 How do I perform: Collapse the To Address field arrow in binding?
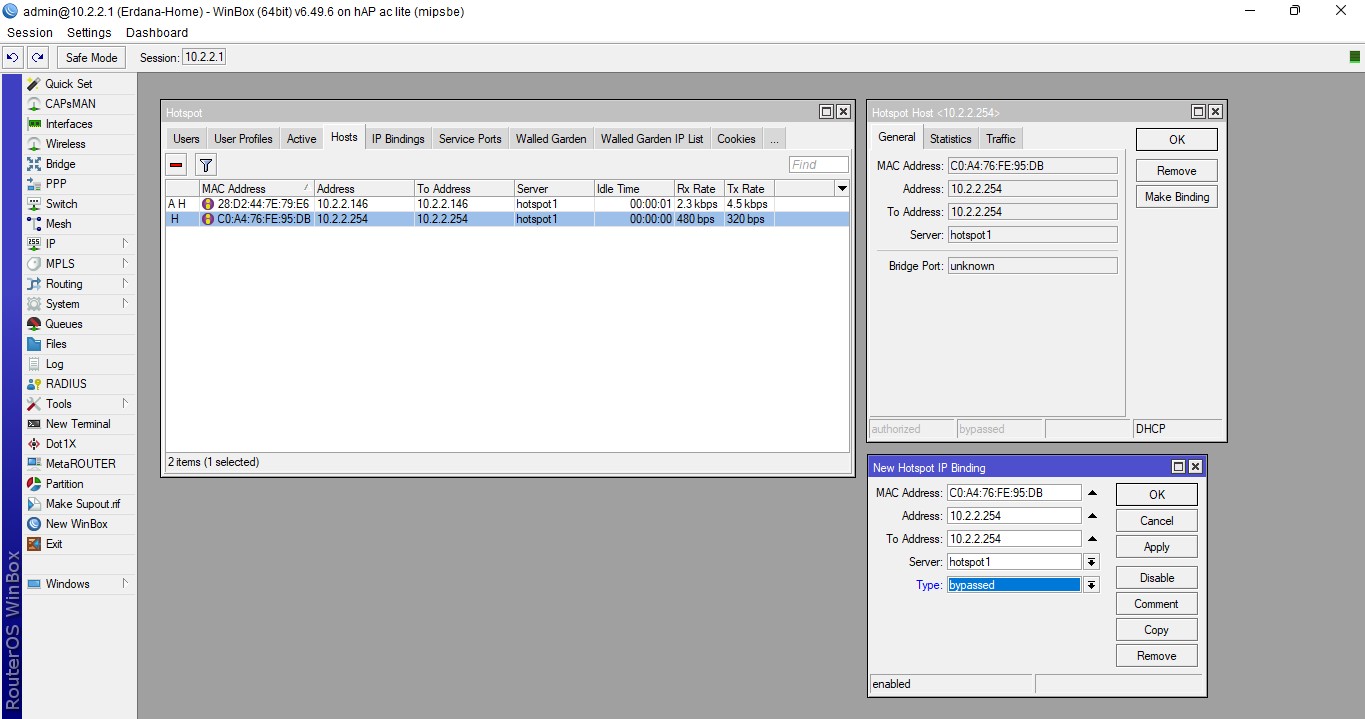[x=1092, y=539]
